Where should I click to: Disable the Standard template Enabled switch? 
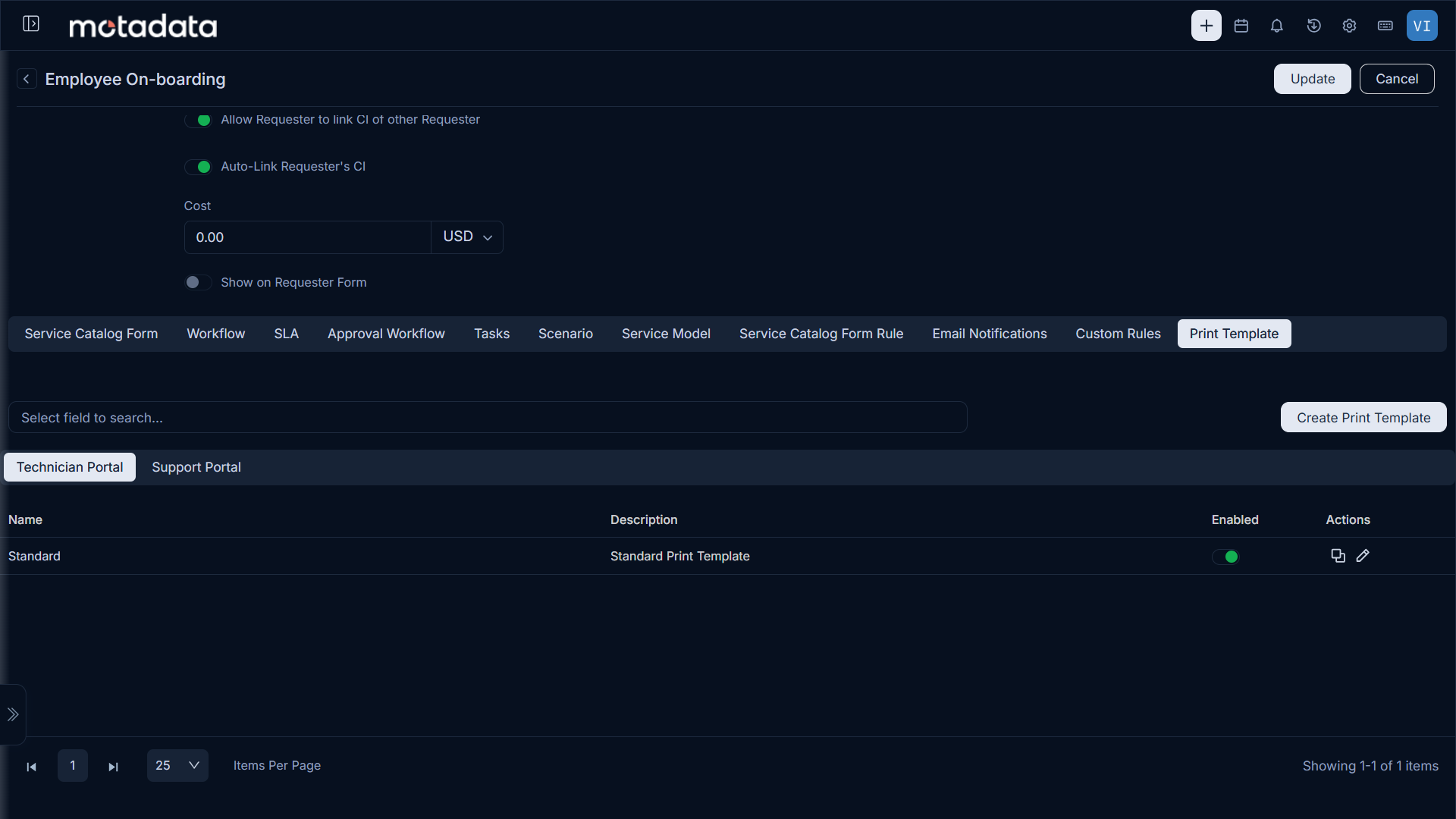[x=1225, y=557]
